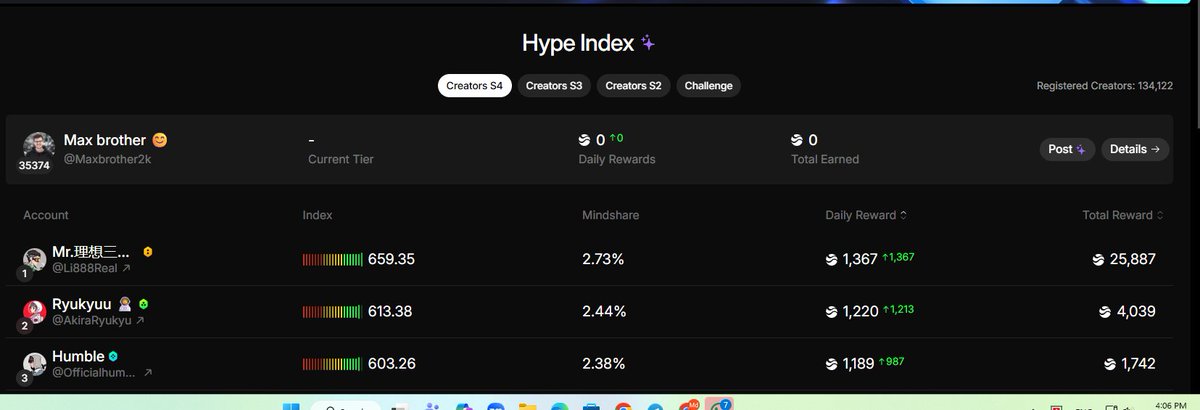Screen dimensions: 1200x410
Task: Click the Humble avatar ranked 3
Action: [x=35, y=362]
